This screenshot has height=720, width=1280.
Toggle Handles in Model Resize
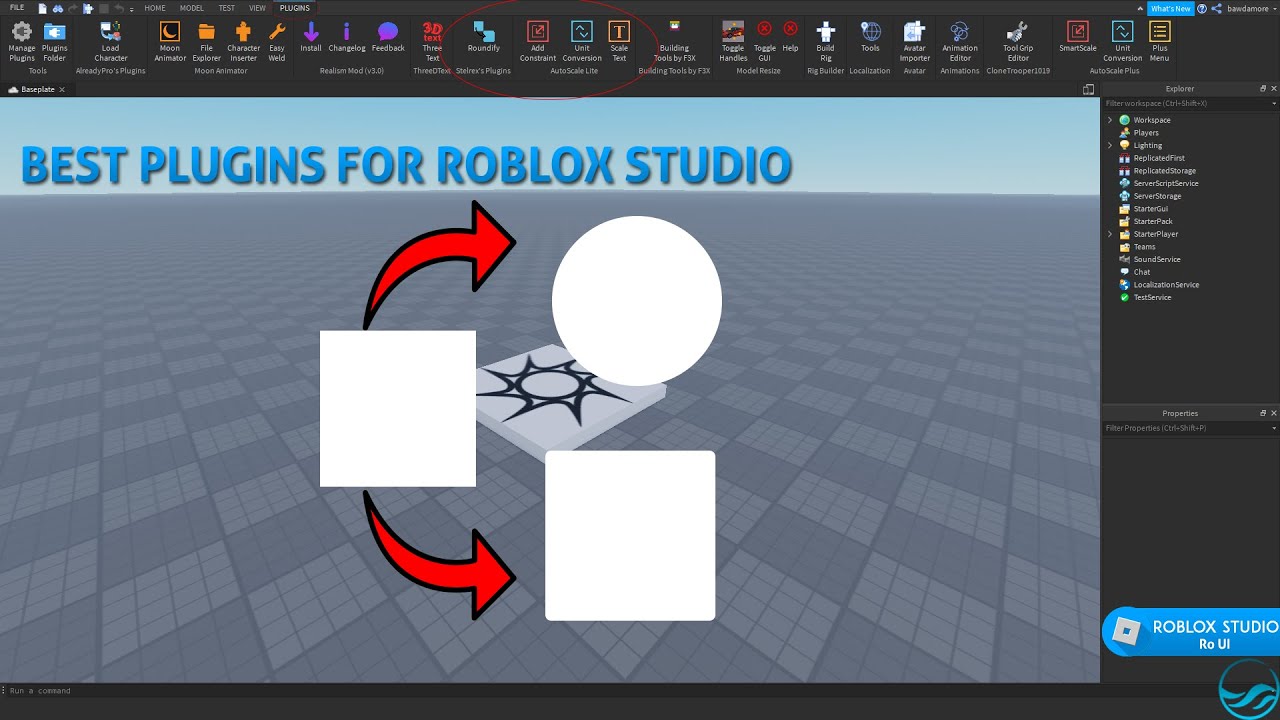(x=733, y=42)
